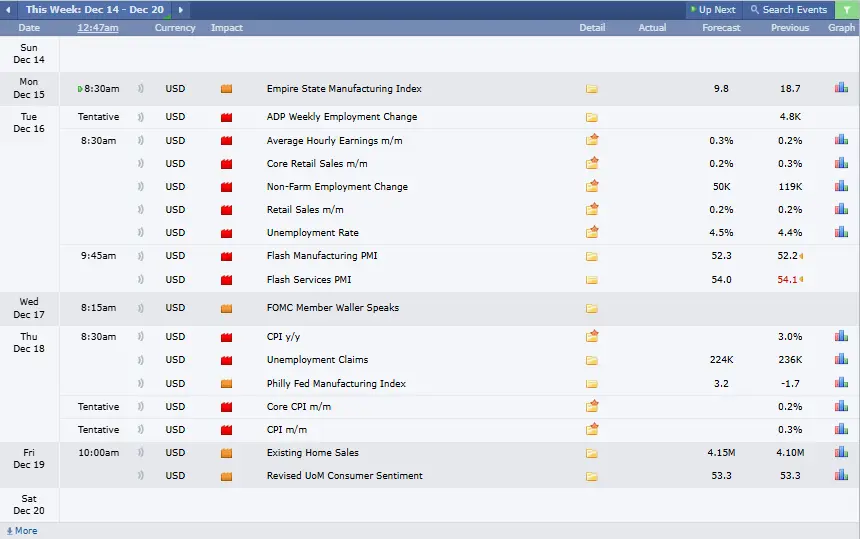Open detail folder for Core CPI m/m
This screenshot has height=539, width=860.
pos(591,406)
